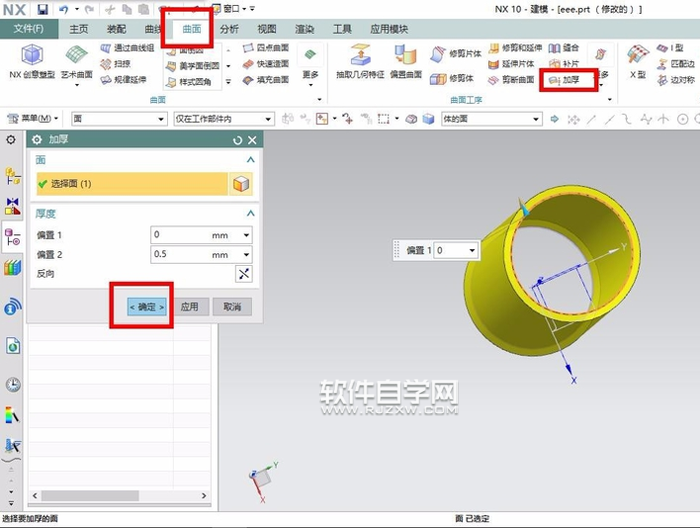
Task: Click the 确定 button
Action: (x=146, y=307)
